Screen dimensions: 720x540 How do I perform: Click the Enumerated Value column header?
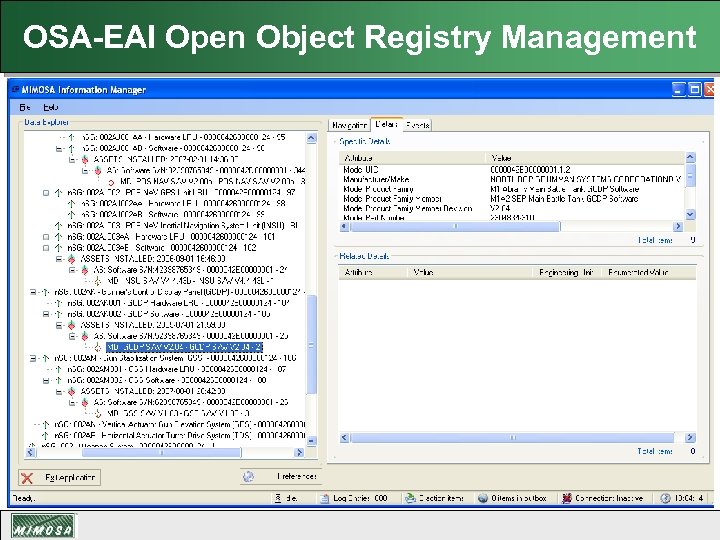coord(648,272)
